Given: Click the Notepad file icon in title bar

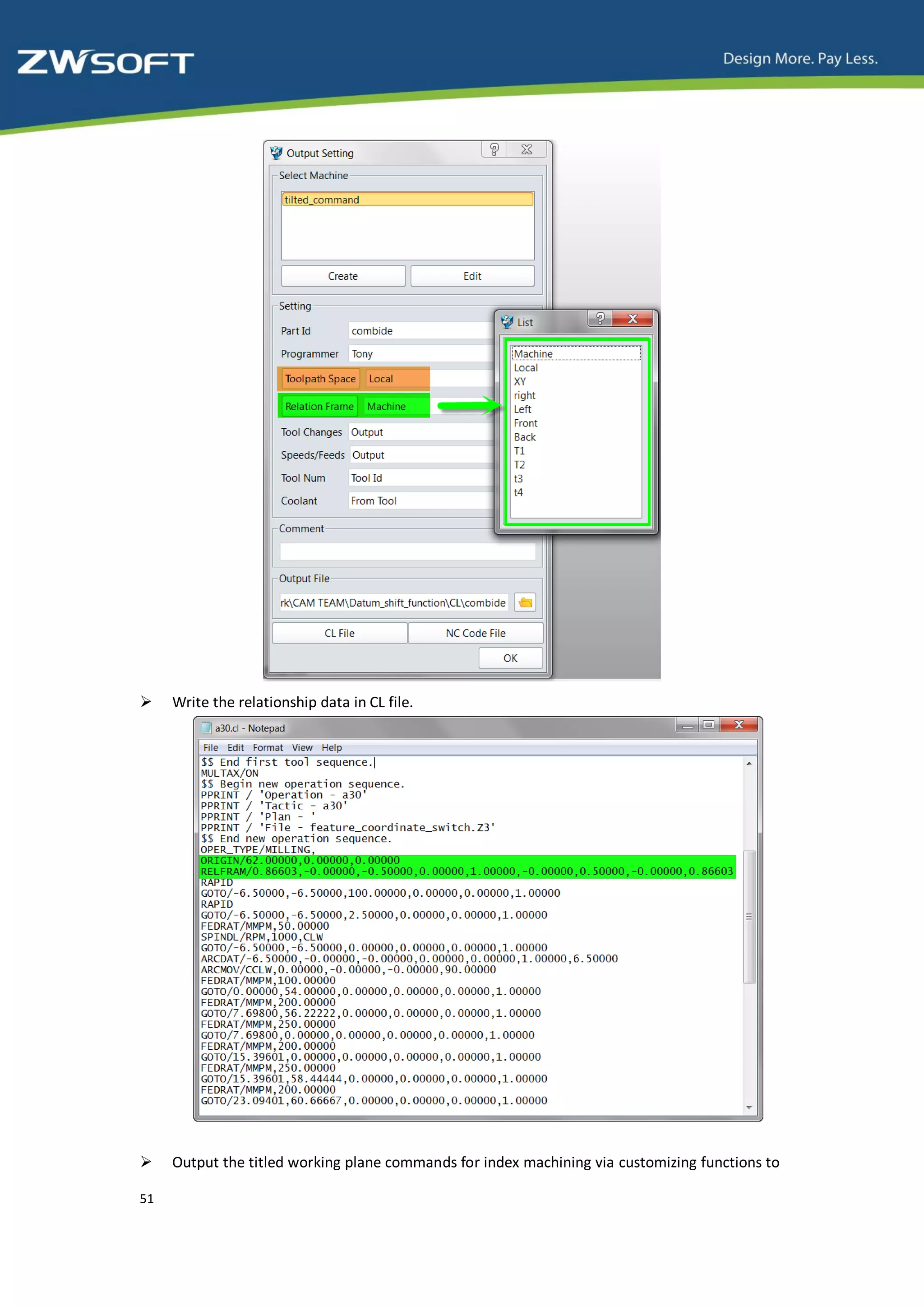Looking at the screenshot, I should (207, 728).
